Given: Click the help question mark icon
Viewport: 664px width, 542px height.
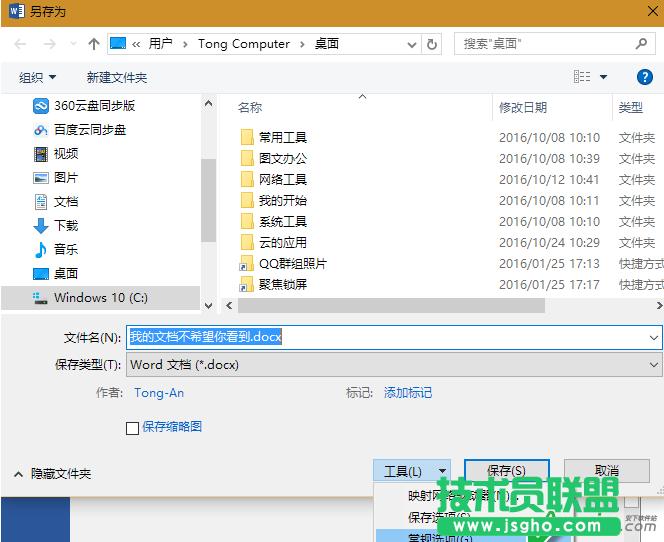Looking at the screenshot, I should (x=645, y=77).
